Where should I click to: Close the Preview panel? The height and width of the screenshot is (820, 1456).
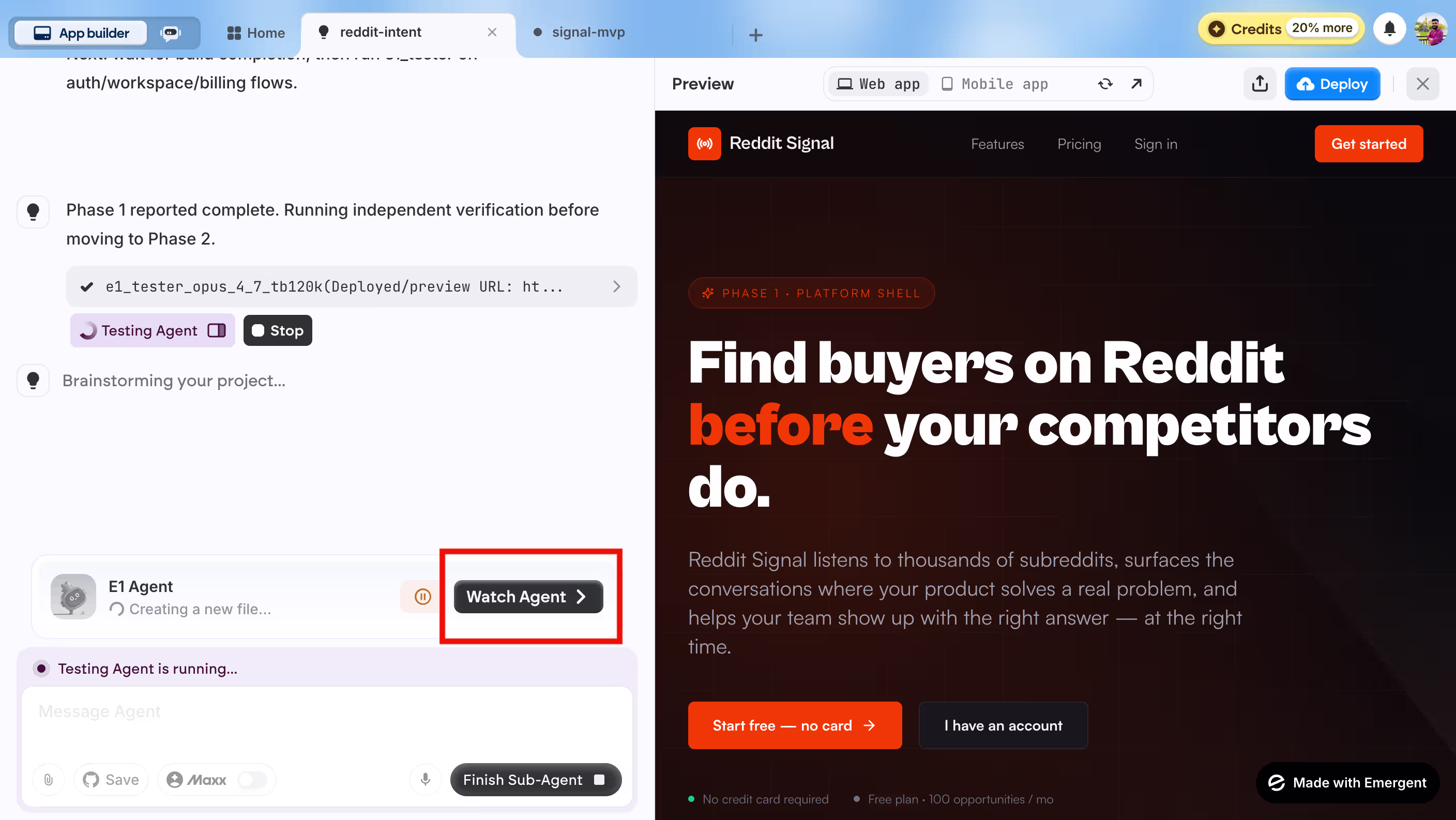point(1422,84)
